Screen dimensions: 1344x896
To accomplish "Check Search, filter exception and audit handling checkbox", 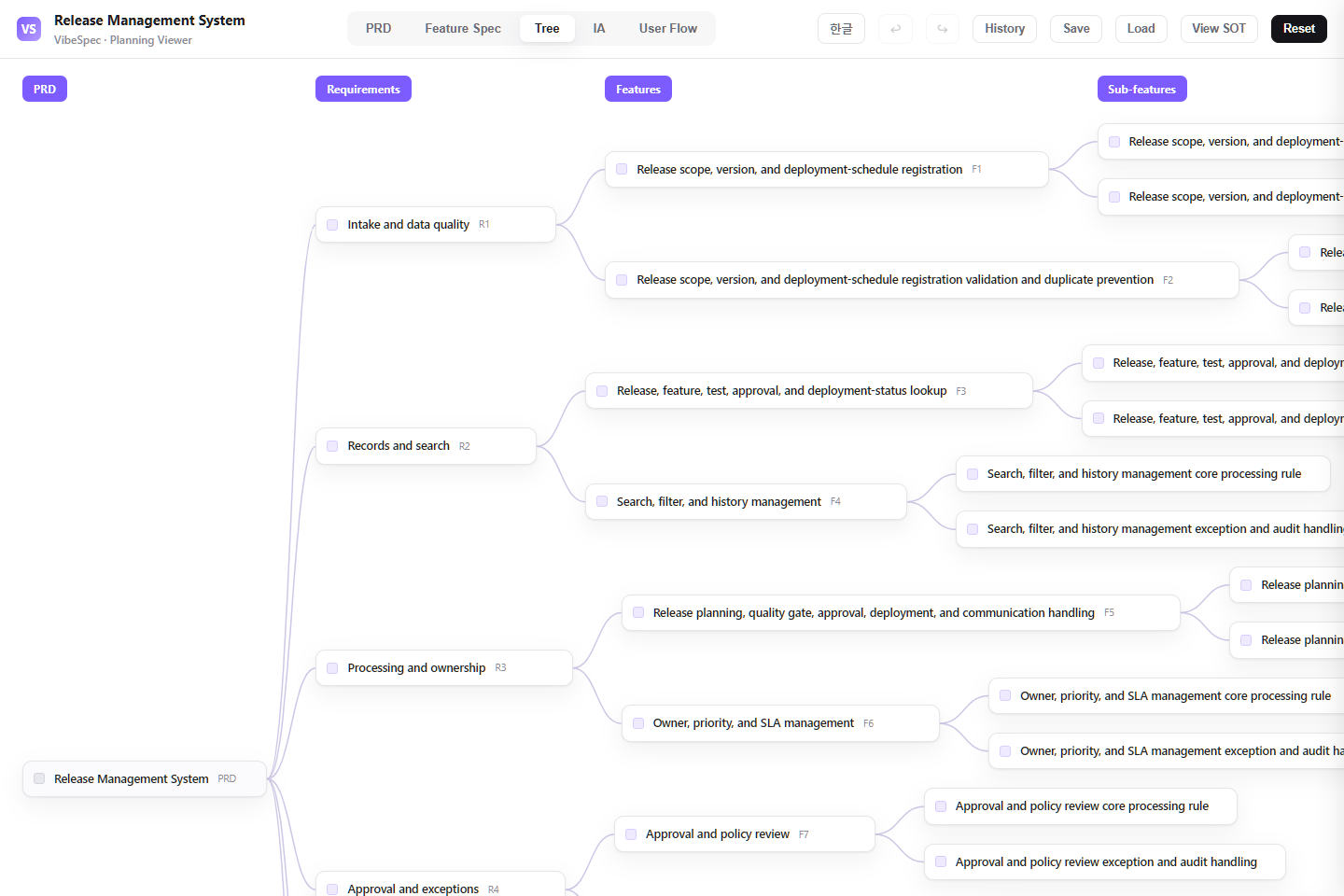I will (x=973, y=529).
